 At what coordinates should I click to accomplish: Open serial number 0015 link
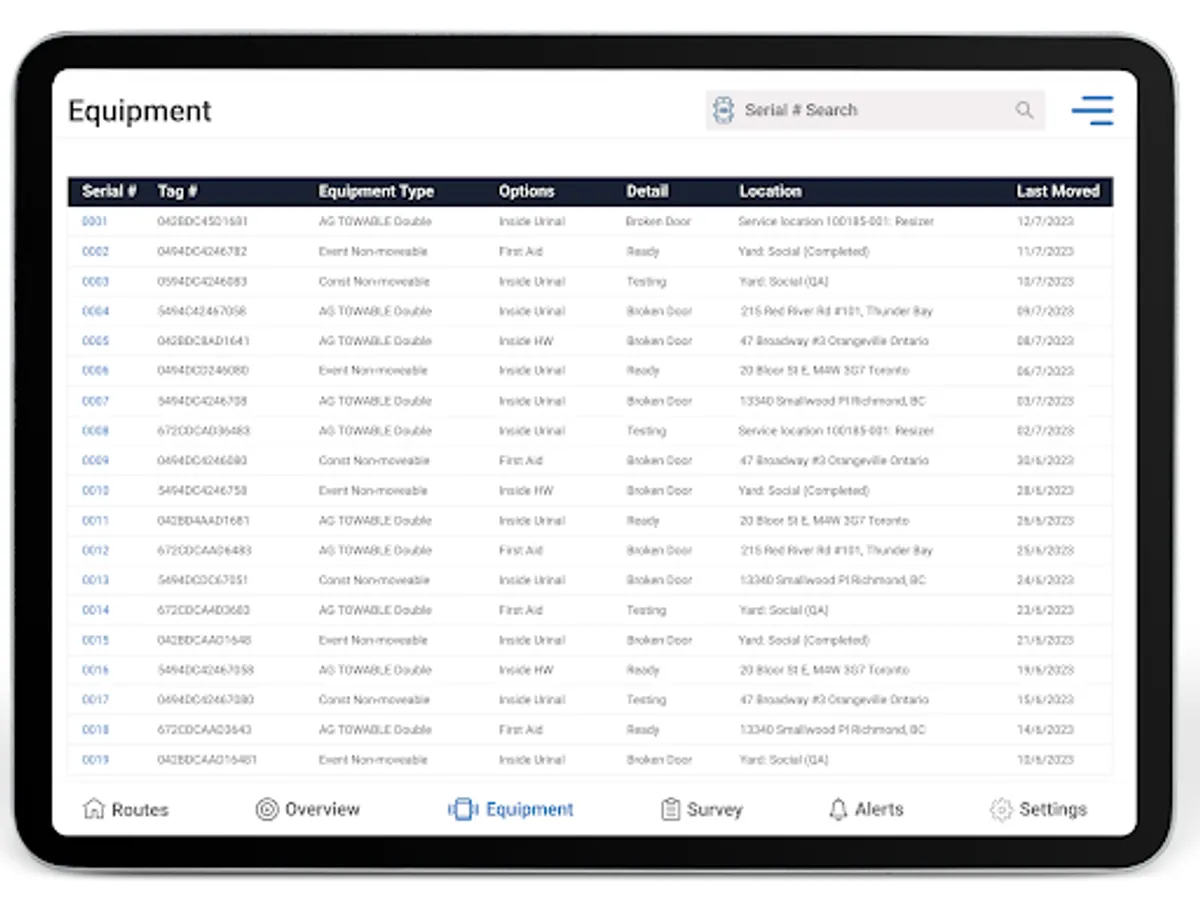[95, 640]
